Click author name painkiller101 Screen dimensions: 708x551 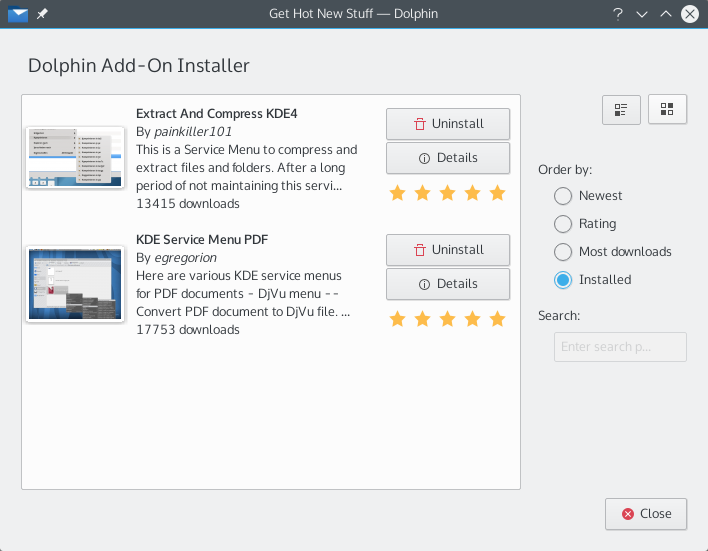193,131
